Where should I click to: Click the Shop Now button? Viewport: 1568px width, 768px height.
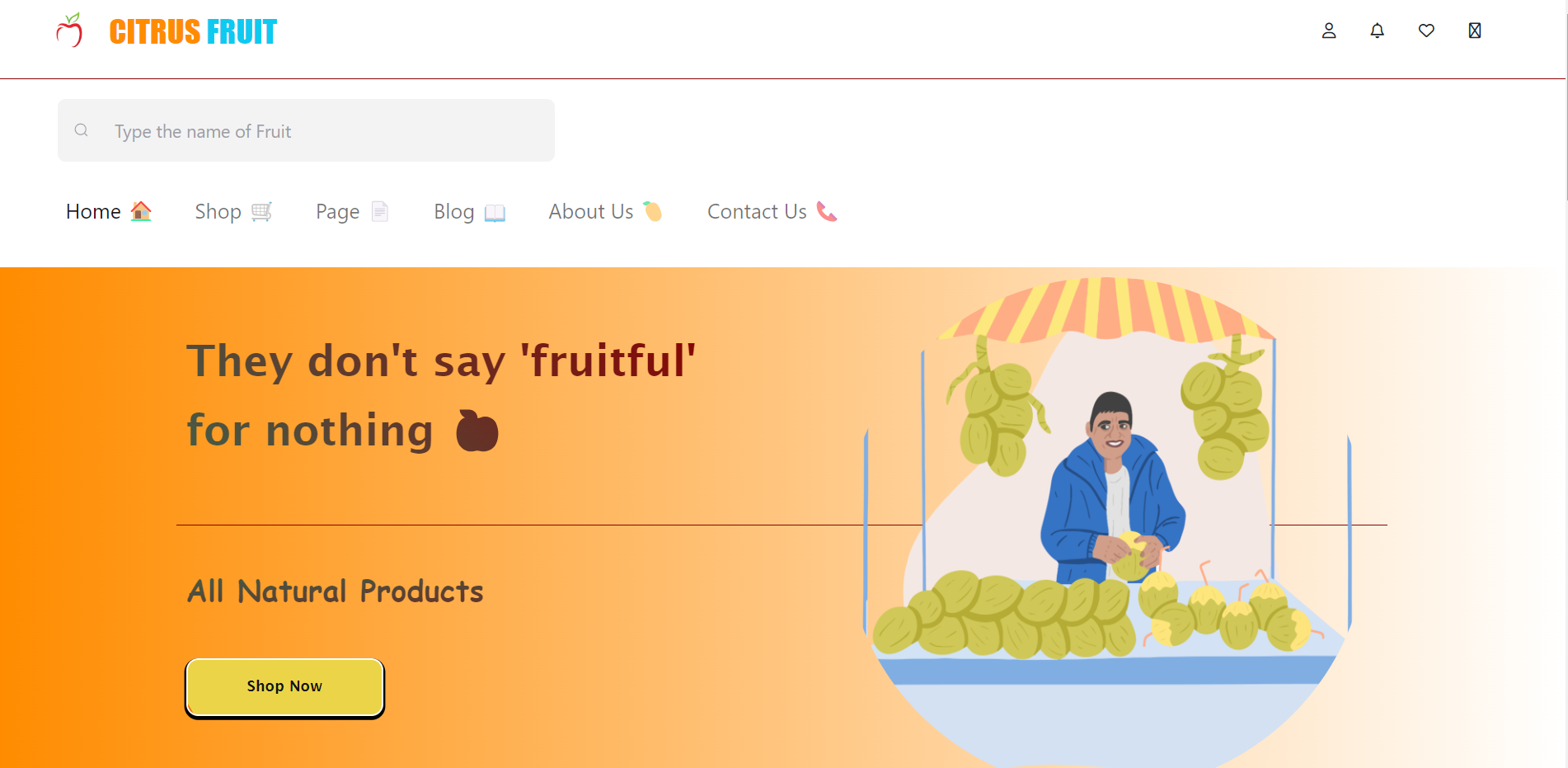[x=284, y=686]
